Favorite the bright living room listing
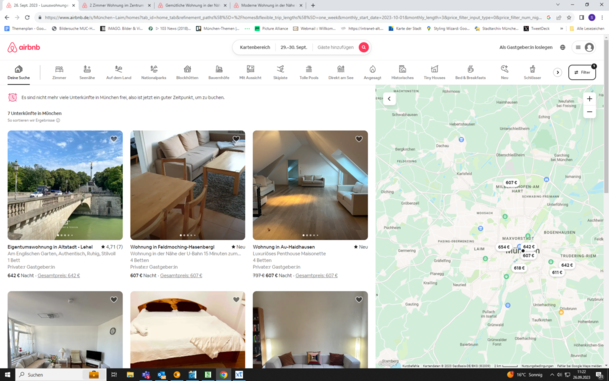609x381 pixels. 114,299
